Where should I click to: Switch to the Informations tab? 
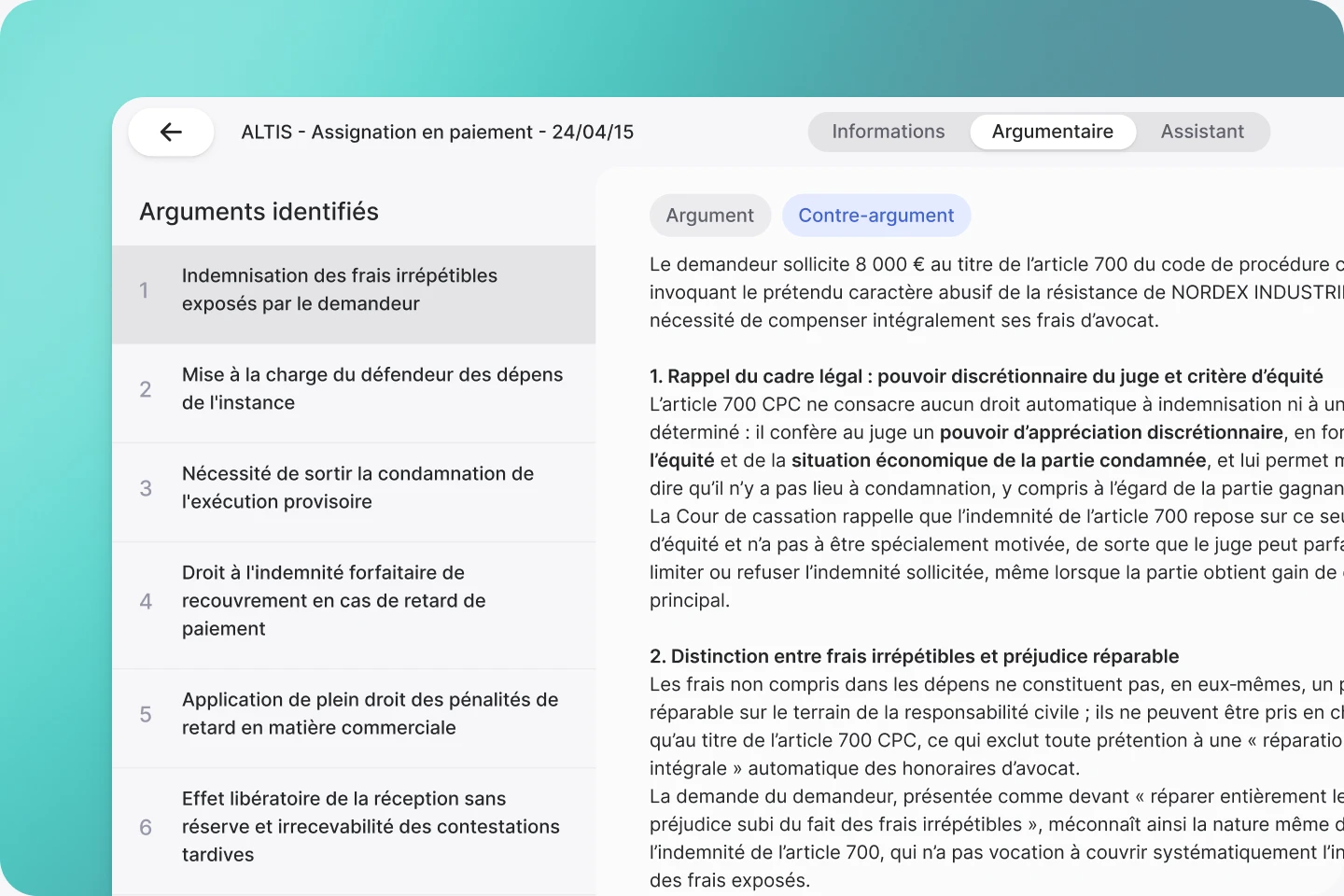889,132
